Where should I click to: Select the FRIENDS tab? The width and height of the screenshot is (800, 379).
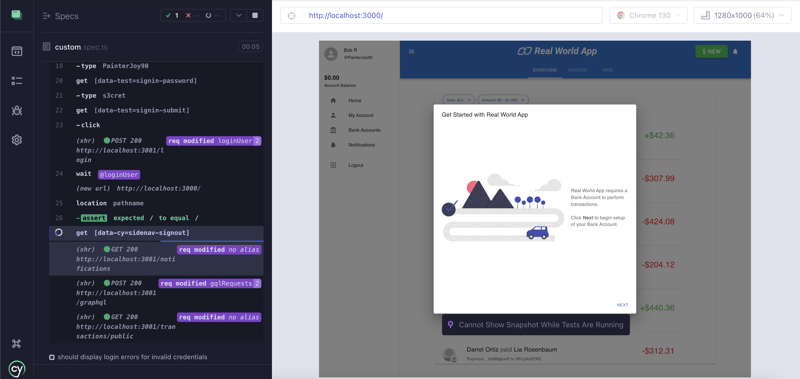(x=577, y=70)
